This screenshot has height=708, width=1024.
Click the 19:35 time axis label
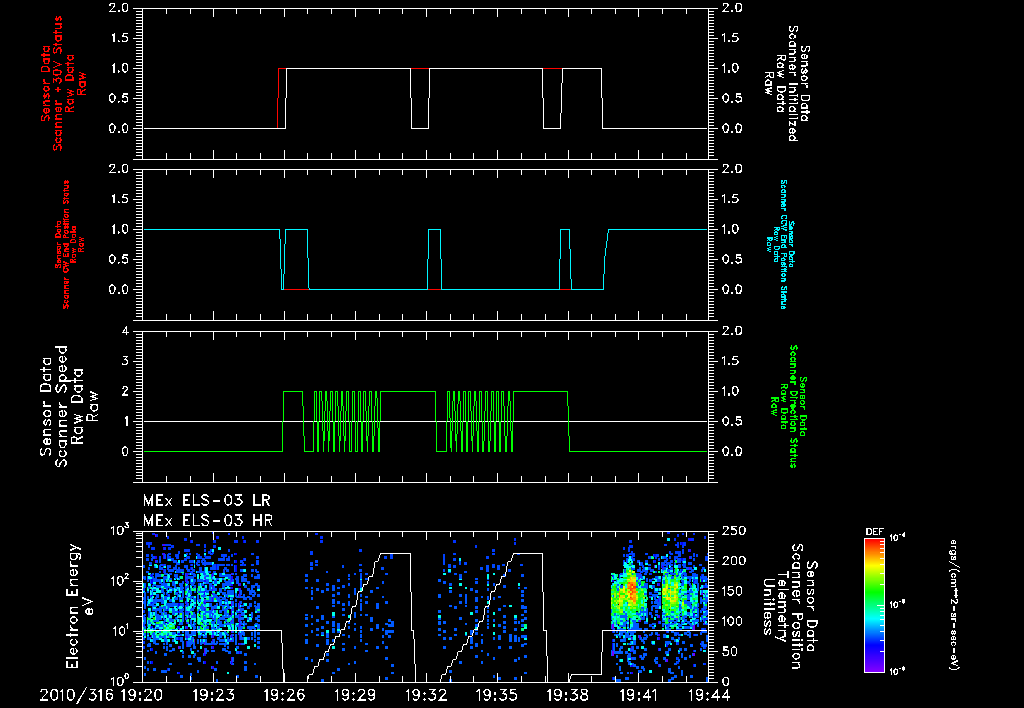[x=496, y=695]
